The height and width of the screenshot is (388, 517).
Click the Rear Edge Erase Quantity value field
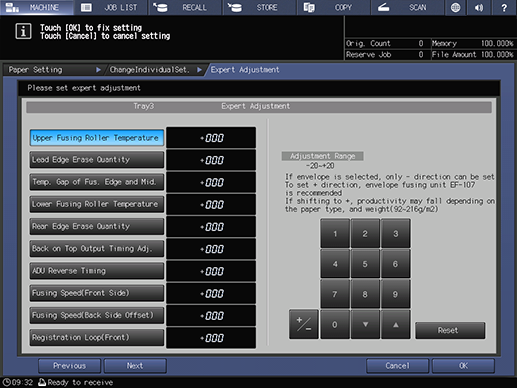pyautogui.click(x=211, y=227)
